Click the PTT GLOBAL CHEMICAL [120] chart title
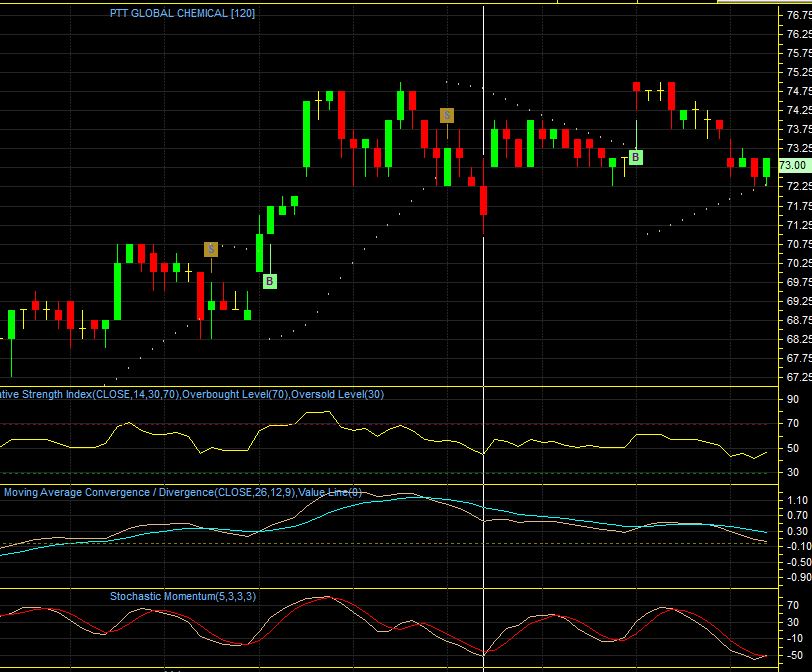This screenshot has width=812, height=672. click(182, 13)
